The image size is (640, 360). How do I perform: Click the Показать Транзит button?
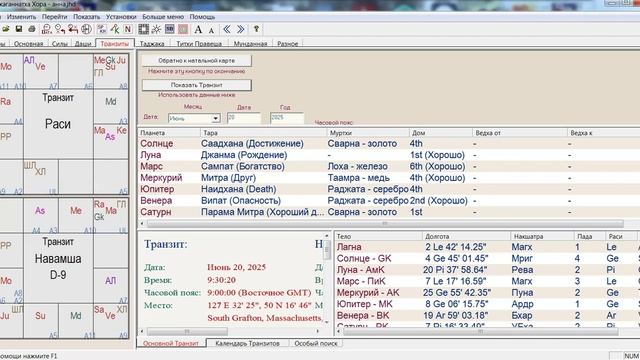(x=197, y=85)
